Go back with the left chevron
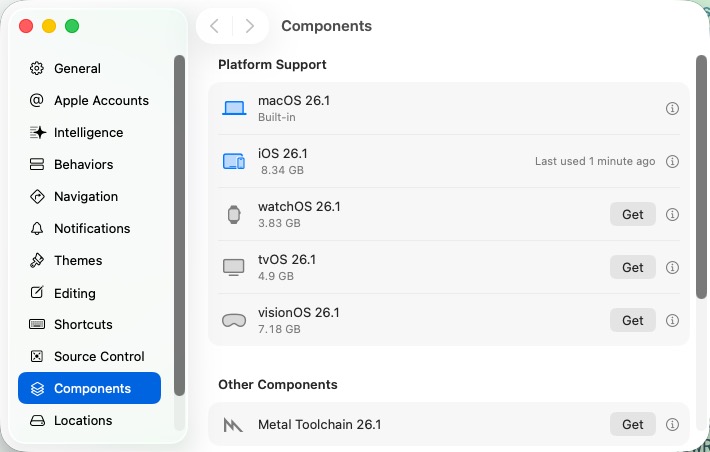This screenshot has width=710, height=452. pos(214,26)
